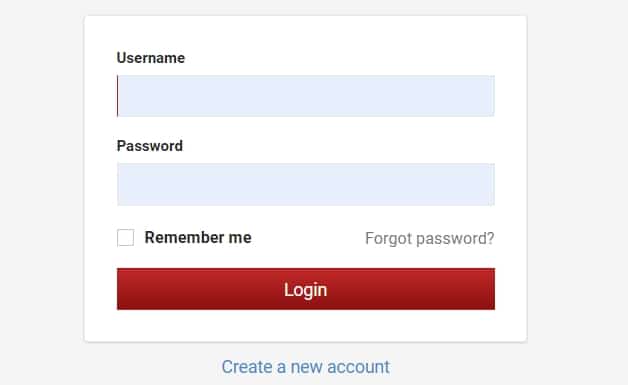This screenshot has width=628, height=385.
Task: Begin sign-up via Create a new account
Action: click(306, 367)
